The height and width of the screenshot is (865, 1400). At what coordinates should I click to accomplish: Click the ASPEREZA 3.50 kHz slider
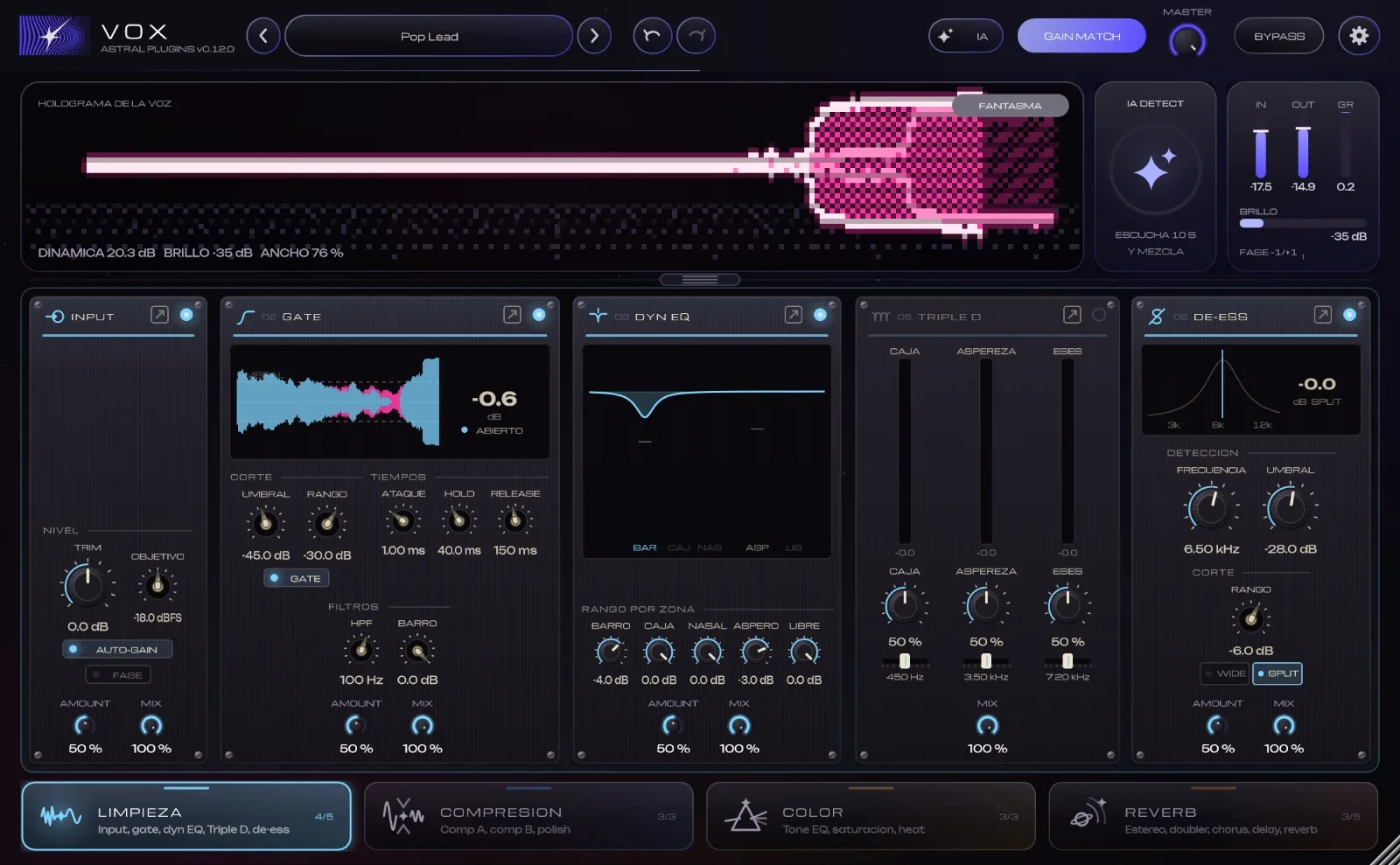(x=986, y=661)
